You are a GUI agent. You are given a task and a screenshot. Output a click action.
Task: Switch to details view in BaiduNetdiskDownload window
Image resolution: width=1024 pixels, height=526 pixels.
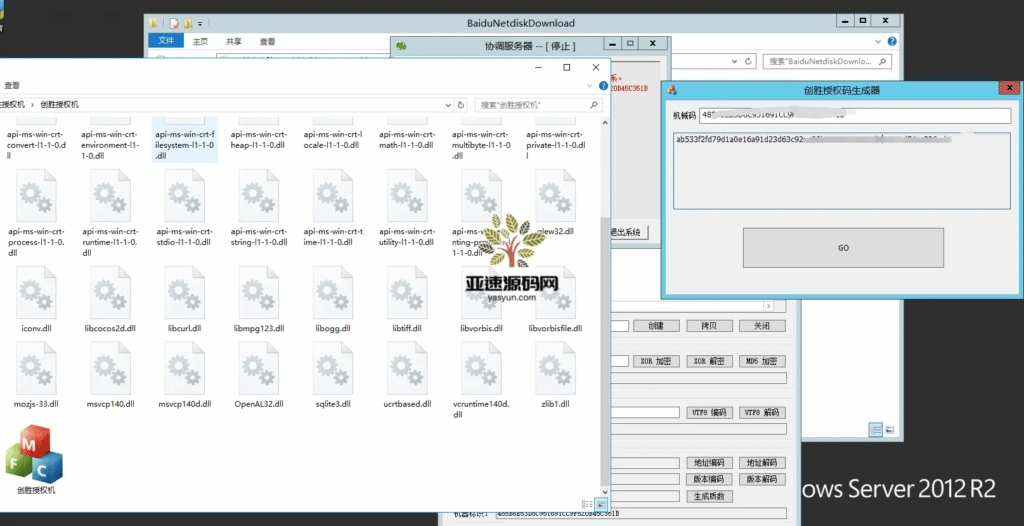click(876, 430)
